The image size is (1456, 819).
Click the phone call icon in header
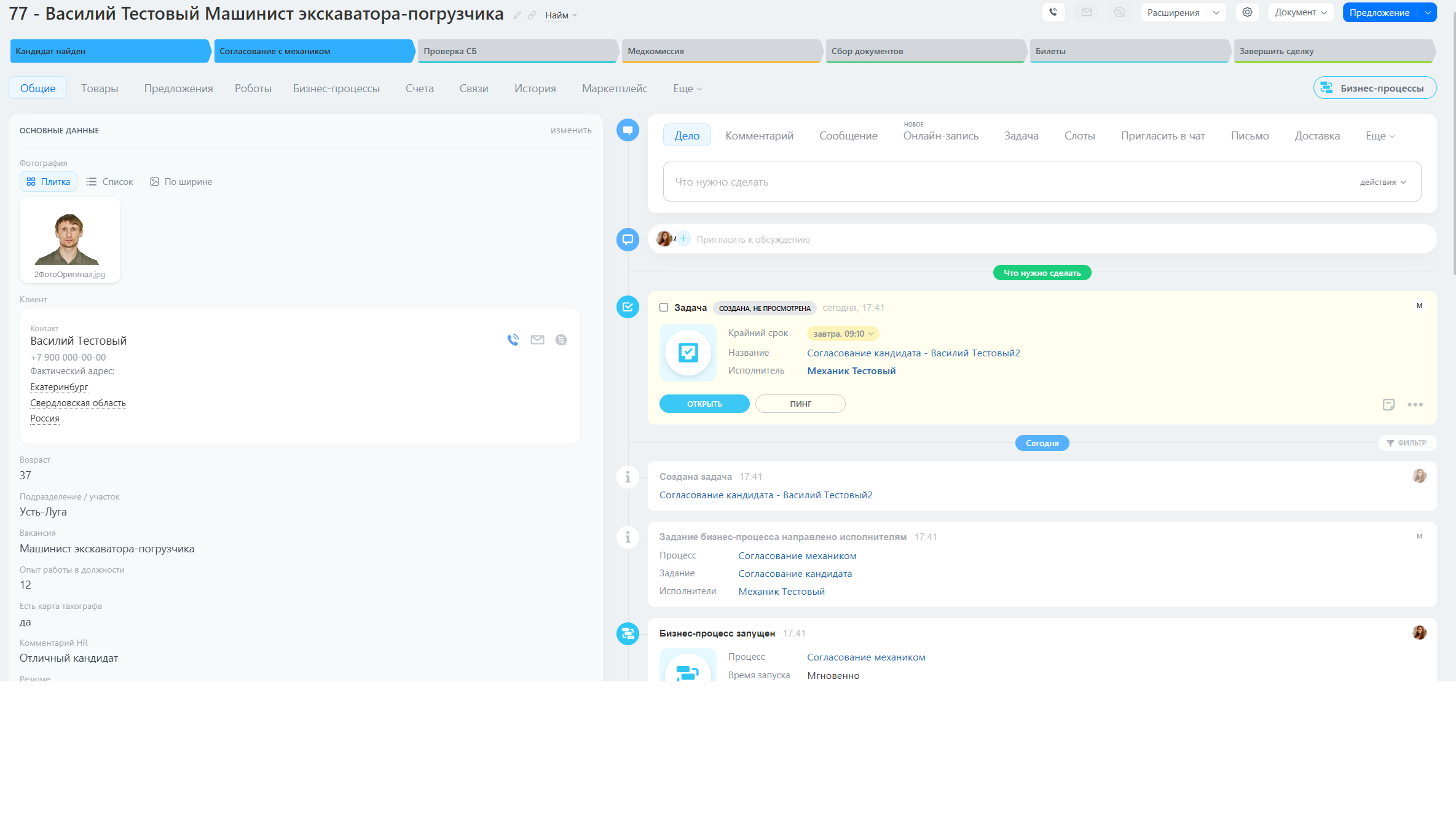pyautogui.click(x=1053, y=12)
